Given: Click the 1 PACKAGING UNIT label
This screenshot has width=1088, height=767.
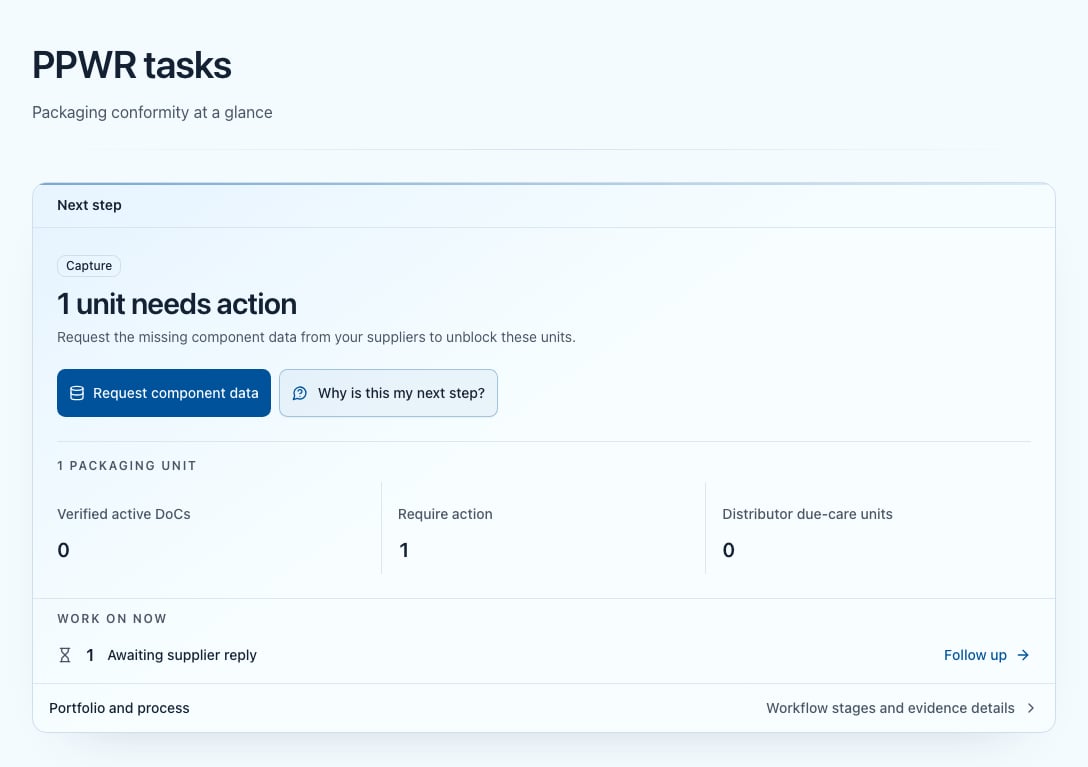Looking at the screenshot, I should tap(126, 466).
